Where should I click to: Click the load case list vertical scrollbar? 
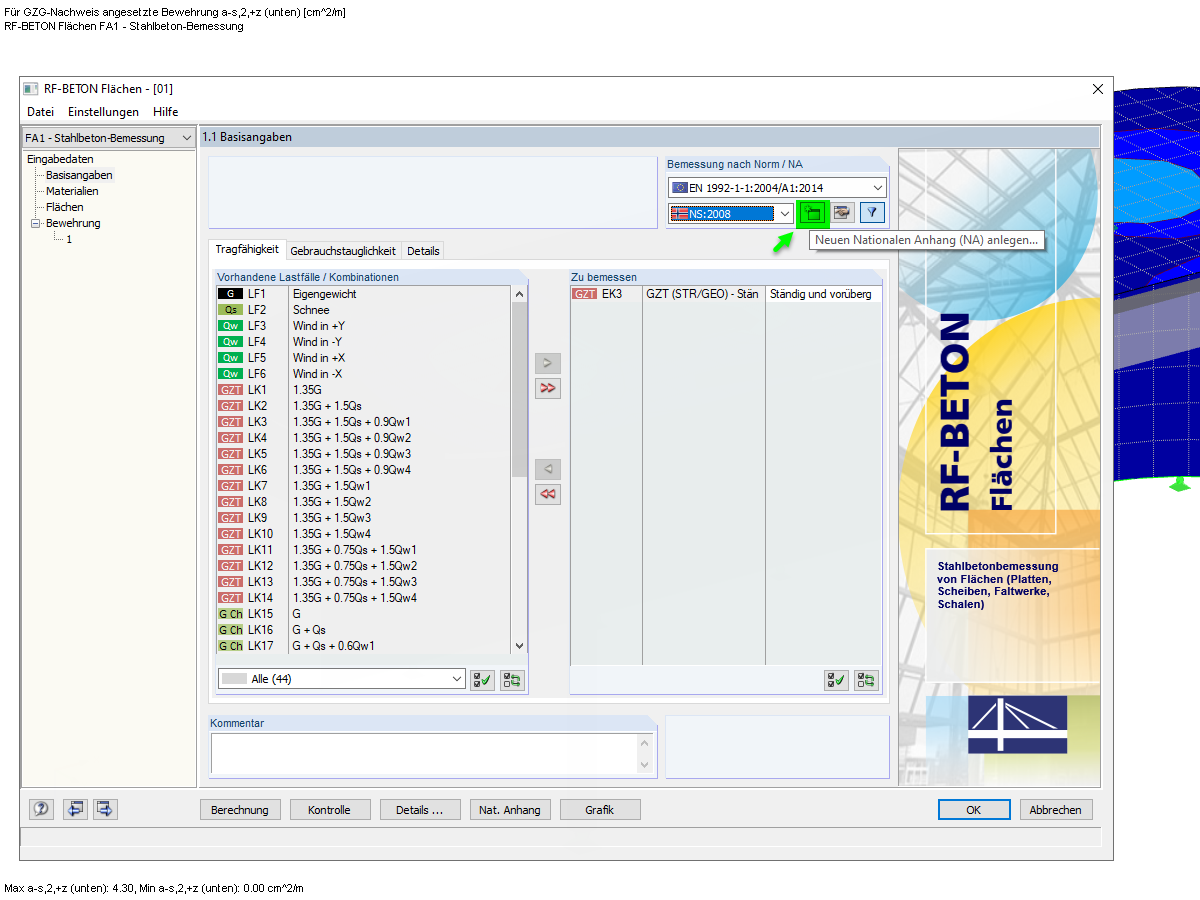click(x=519, y=470)
